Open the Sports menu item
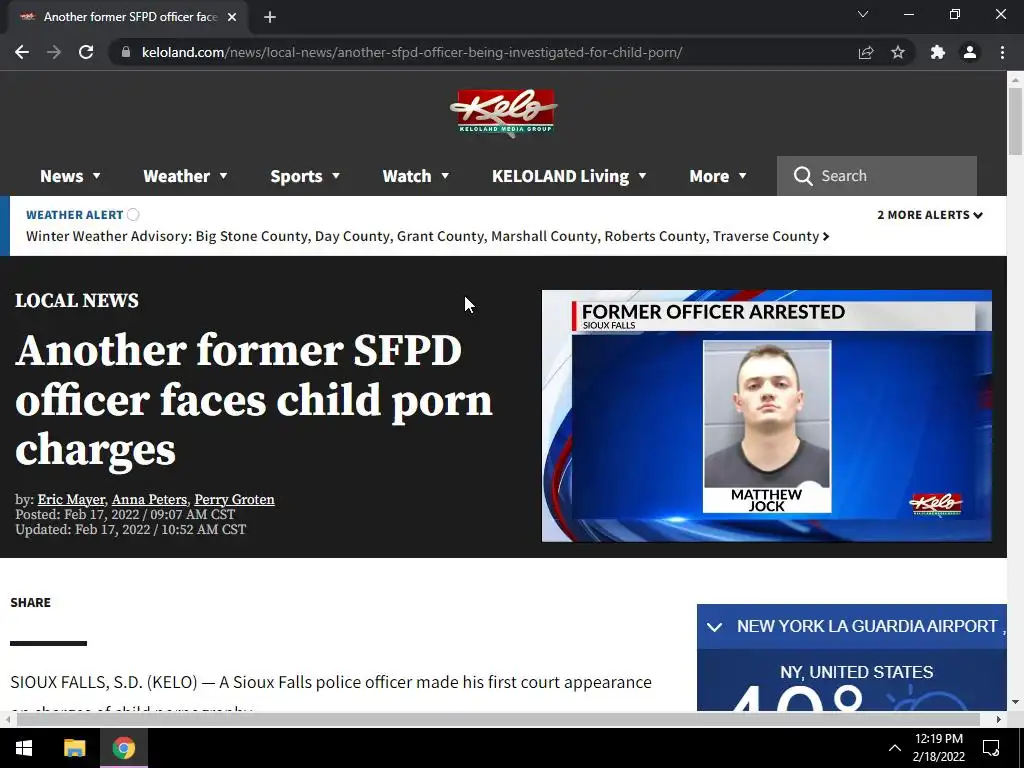 pyautogui.click(x=305, y=176)
